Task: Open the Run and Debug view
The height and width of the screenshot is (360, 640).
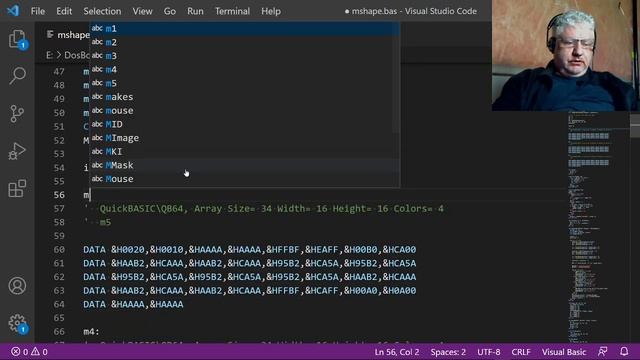Action: (17, 151)
